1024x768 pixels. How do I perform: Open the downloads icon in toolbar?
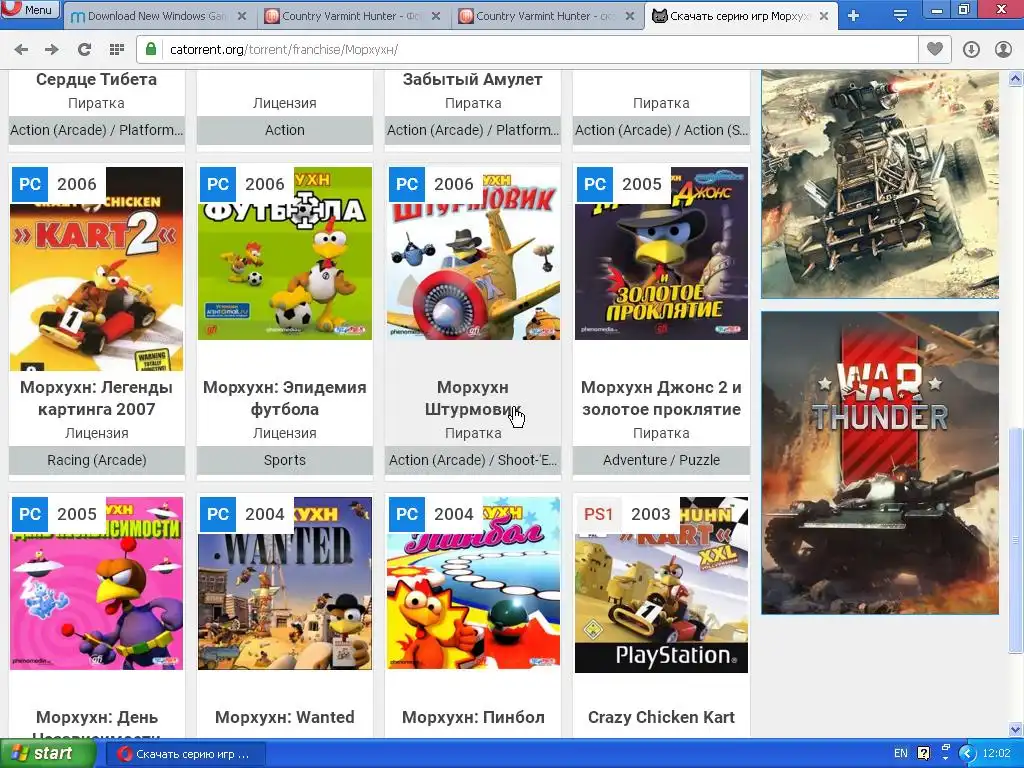pos(971,49)
